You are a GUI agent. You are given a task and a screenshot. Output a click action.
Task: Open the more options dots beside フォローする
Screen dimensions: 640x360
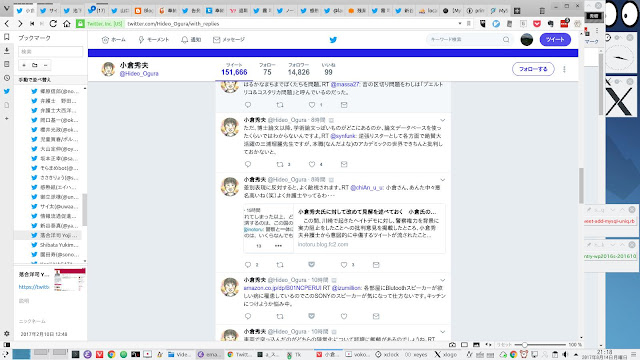(x=564, y=69)
